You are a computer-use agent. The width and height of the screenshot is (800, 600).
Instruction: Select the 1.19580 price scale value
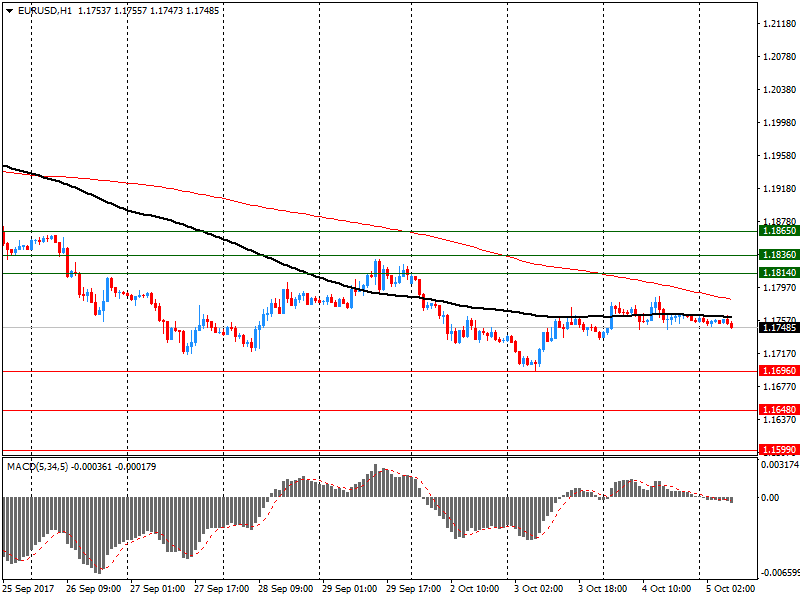pos(780,156)
